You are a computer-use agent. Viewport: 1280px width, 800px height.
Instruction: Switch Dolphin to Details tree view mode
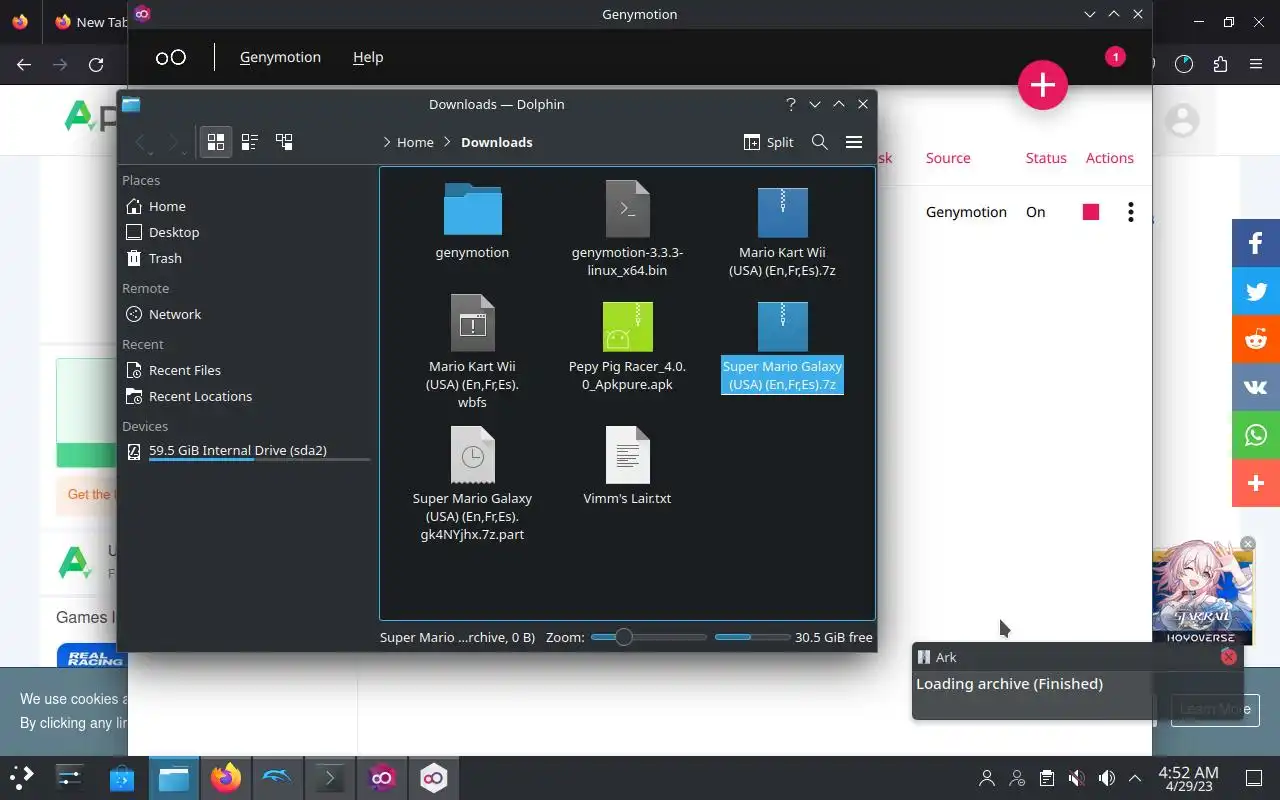click(284, 142)
